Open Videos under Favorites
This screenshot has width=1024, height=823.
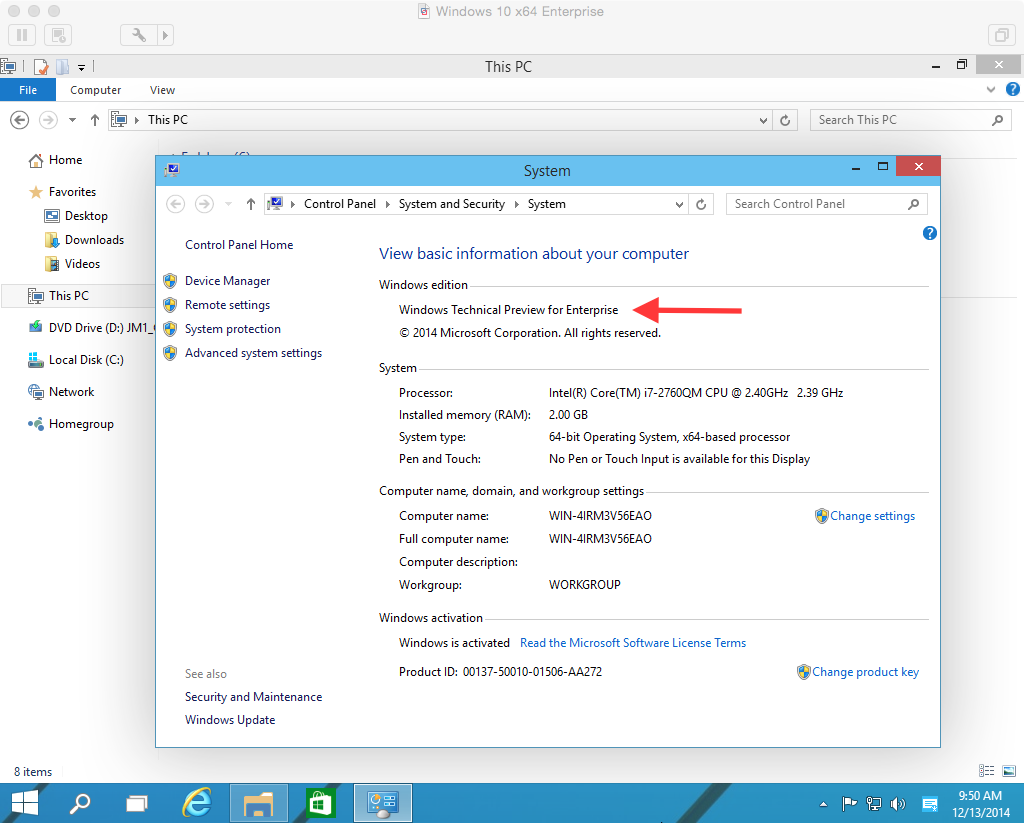pyautogui.click(x=72, y=265)
